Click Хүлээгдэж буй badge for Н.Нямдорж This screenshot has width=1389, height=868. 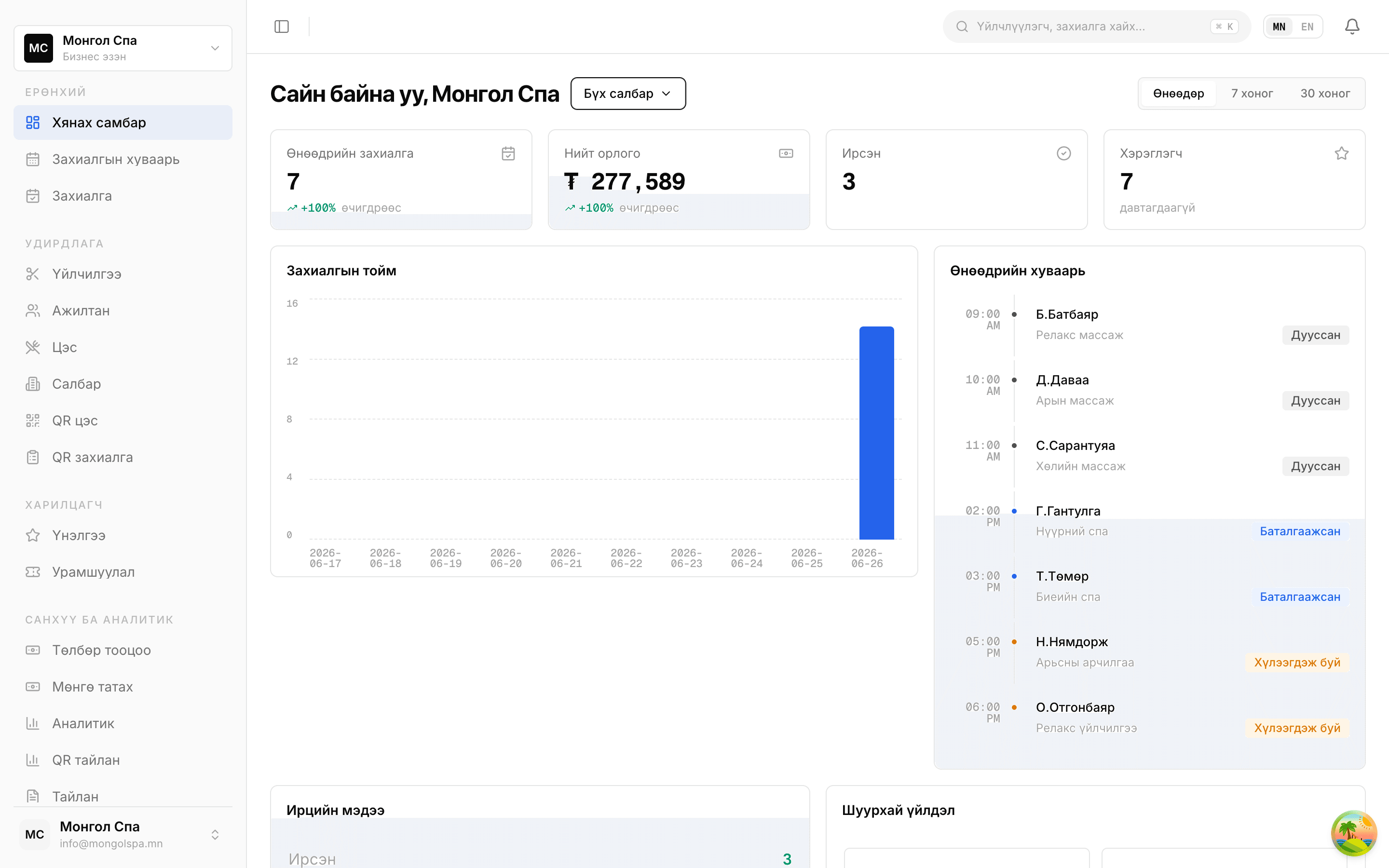(x=1297, y=662)
